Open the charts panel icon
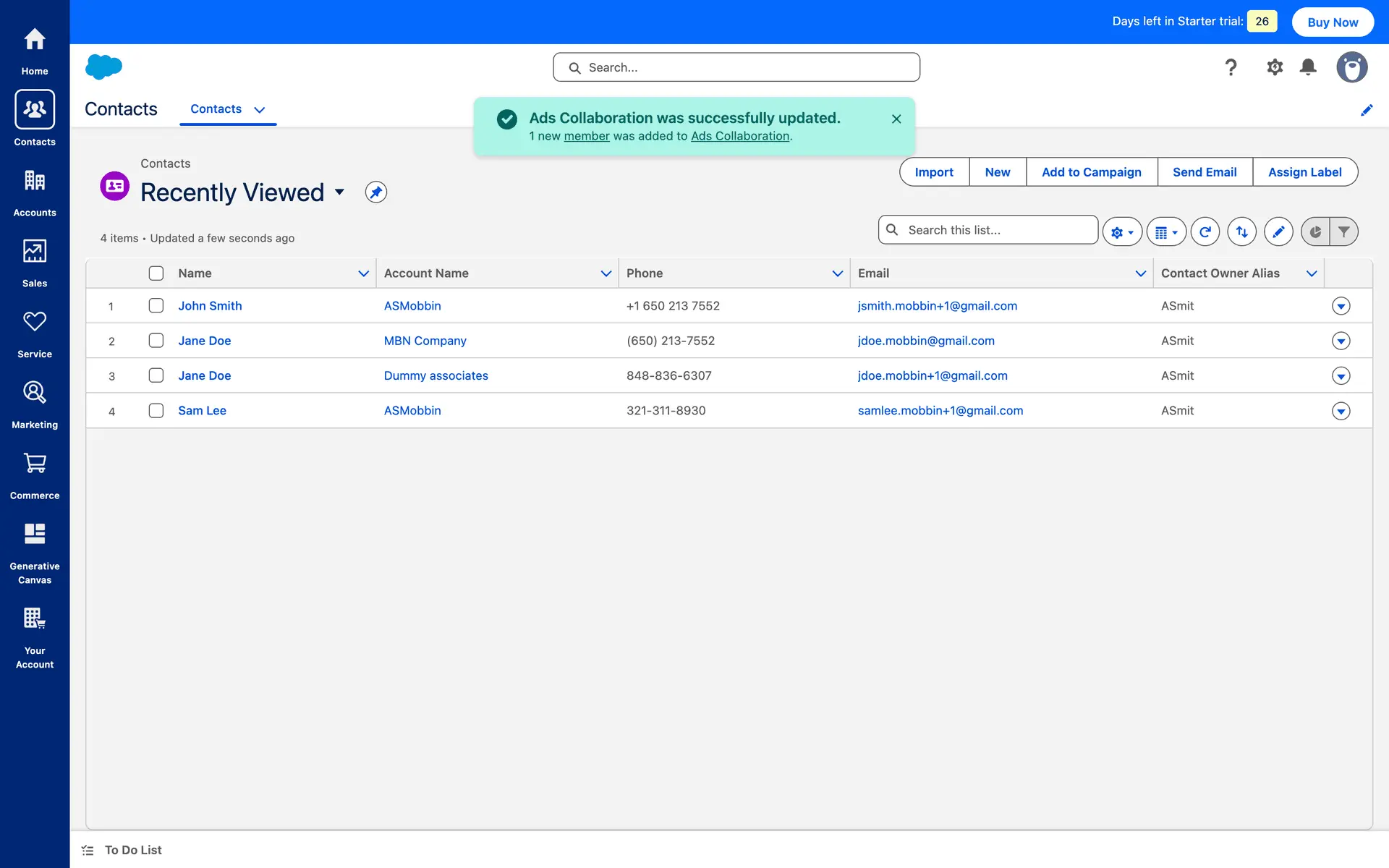 [x=1315, y=231]
